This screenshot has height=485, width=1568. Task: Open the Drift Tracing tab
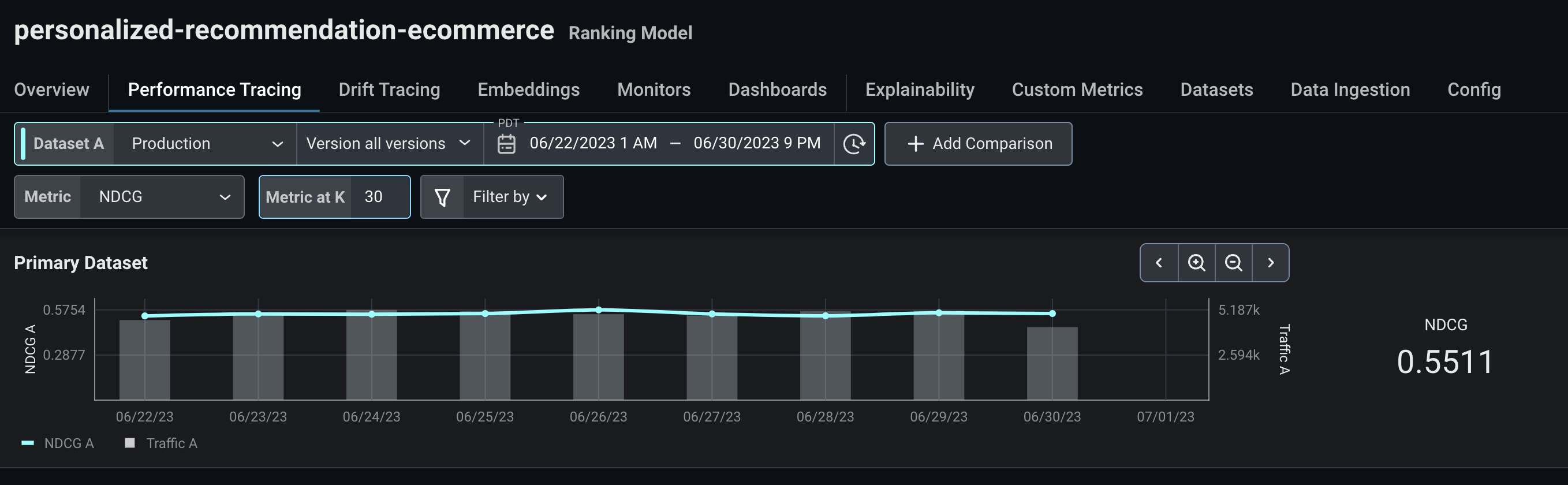(x=390, y=90)
